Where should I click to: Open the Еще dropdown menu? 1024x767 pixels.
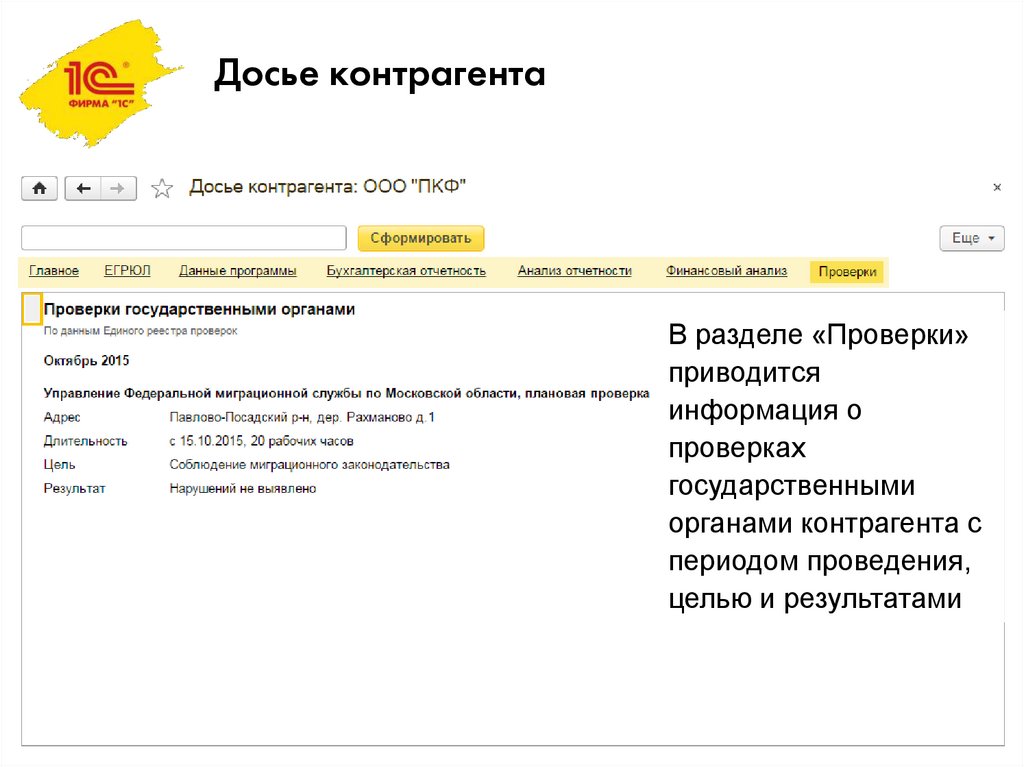[x=972, y=238]
